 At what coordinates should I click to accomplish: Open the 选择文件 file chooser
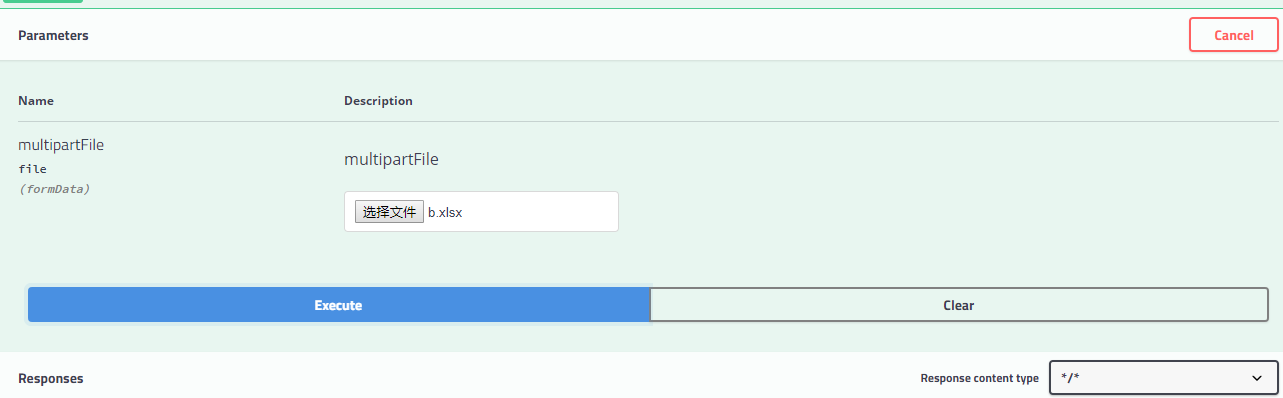coord(389,212)
